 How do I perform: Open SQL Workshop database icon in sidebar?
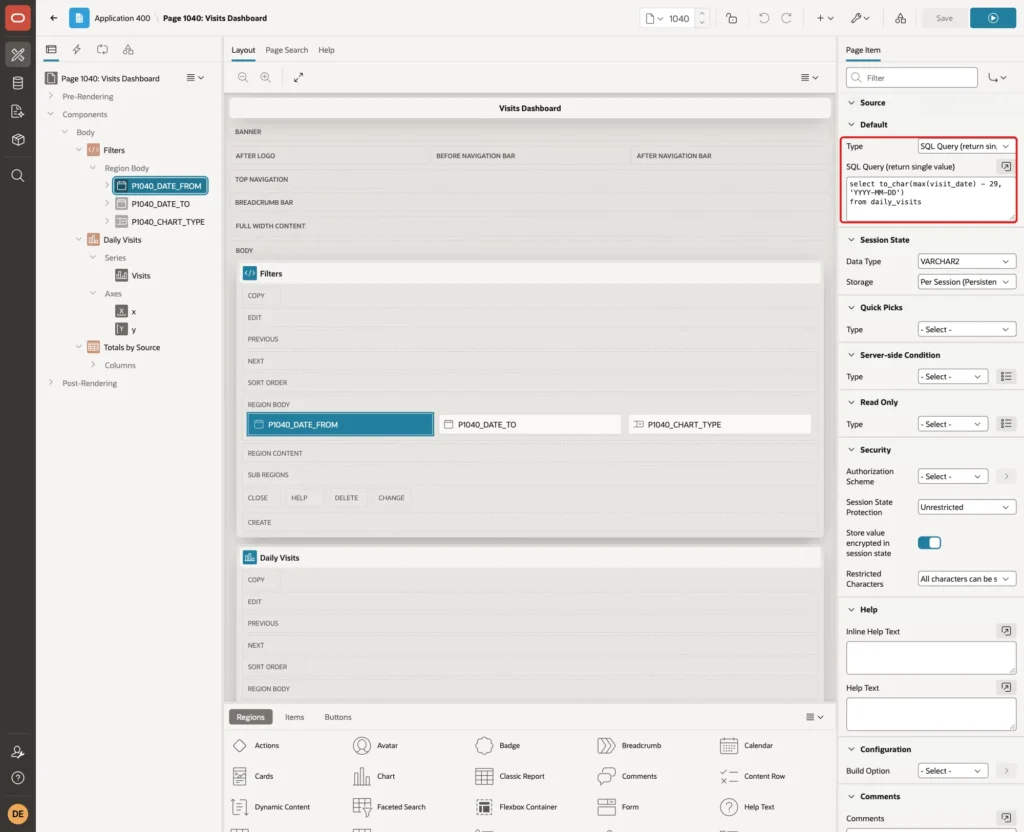click(18, 83)
